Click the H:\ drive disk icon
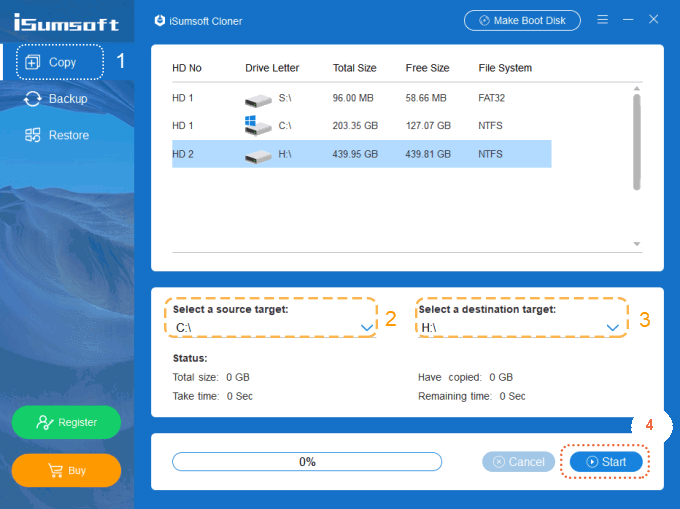The image size is (680, 509). click(258, 157)
